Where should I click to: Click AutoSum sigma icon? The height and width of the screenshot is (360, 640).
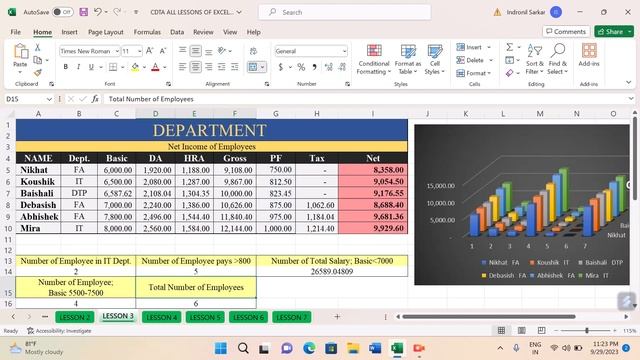click(510, 47)
